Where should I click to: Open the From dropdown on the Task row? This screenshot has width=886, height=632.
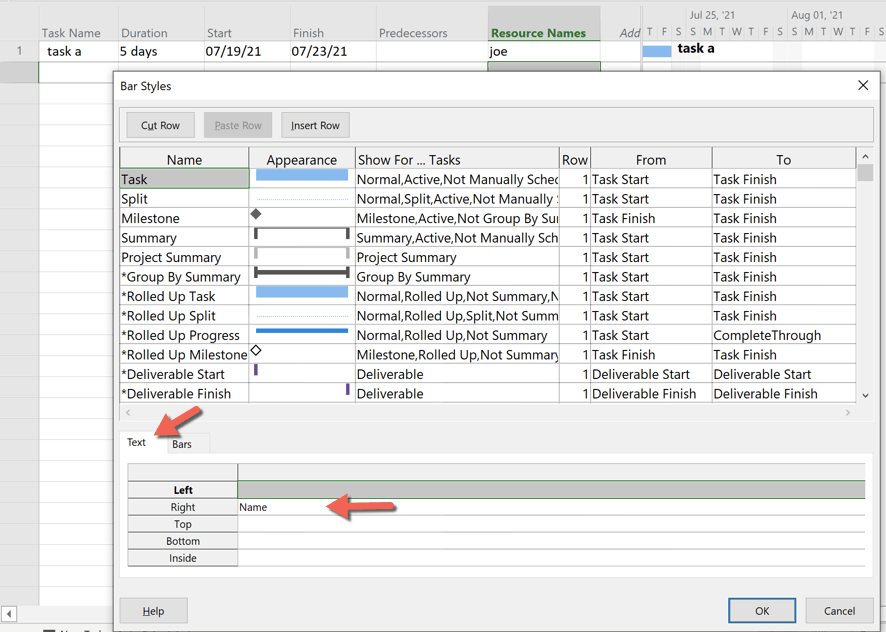pyautogui.click(x=651, y=179)
